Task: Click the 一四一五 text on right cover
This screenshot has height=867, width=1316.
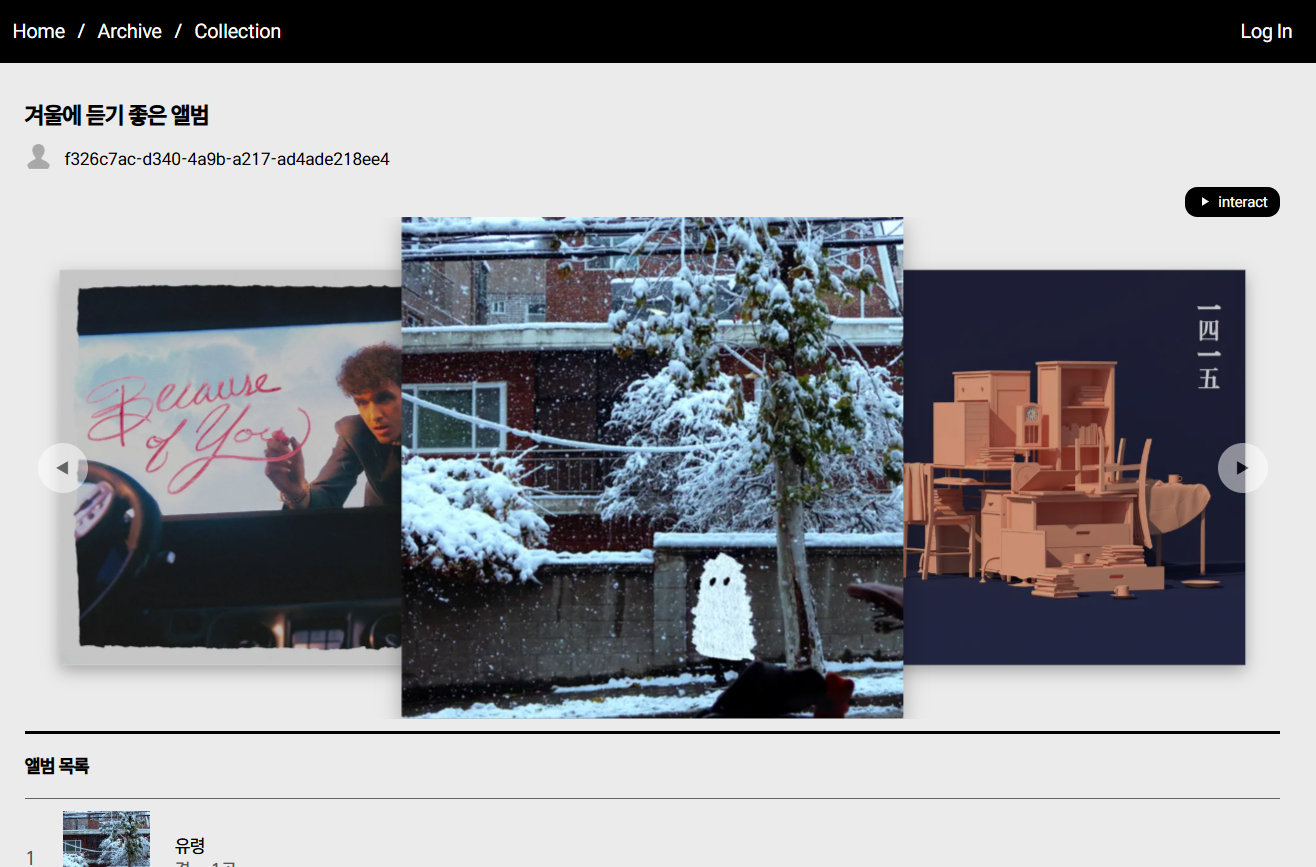Action: point(1208,345)
